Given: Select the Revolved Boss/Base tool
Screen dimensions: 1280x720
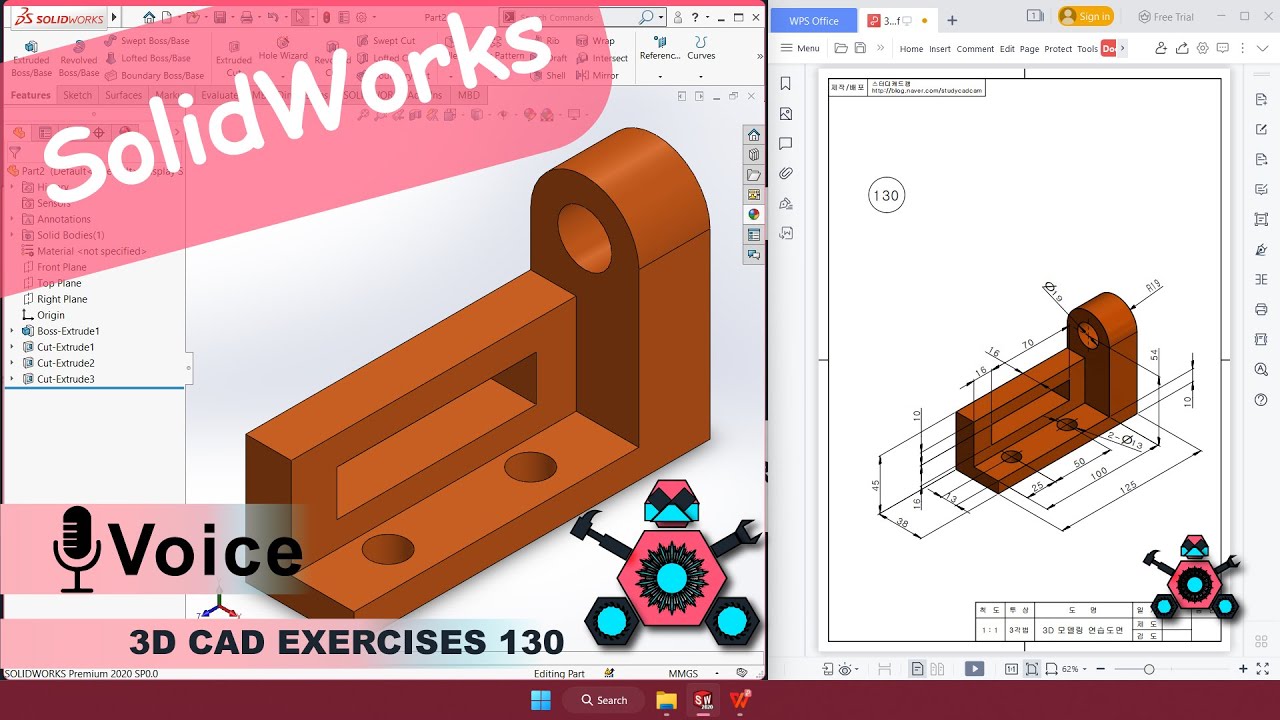Looking at the screenshot, I should click(79, 59).
